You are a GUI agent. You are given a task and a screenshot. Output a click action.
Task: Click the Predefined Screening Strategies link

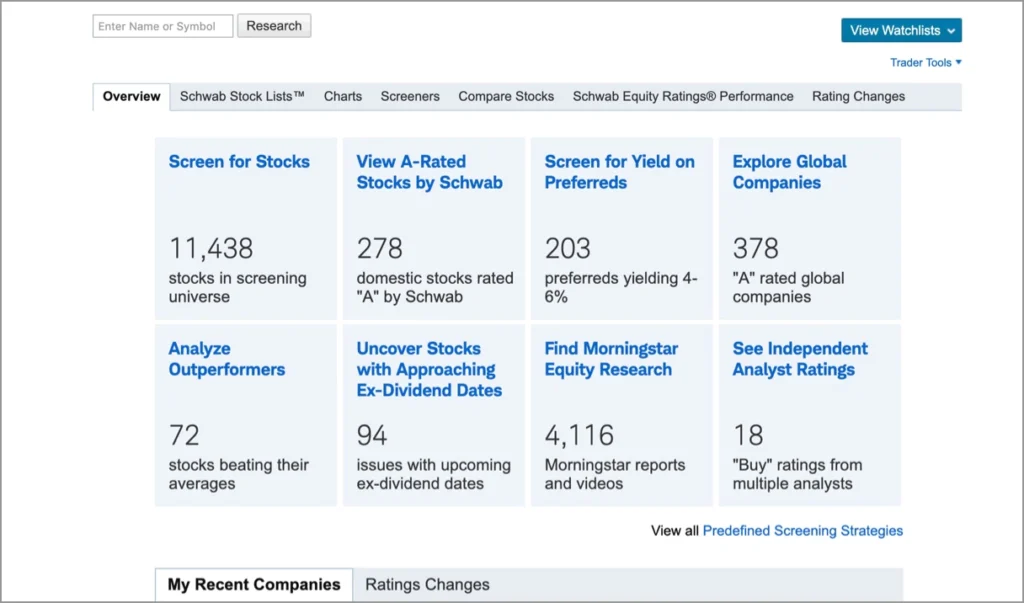(x=803, y=530)
